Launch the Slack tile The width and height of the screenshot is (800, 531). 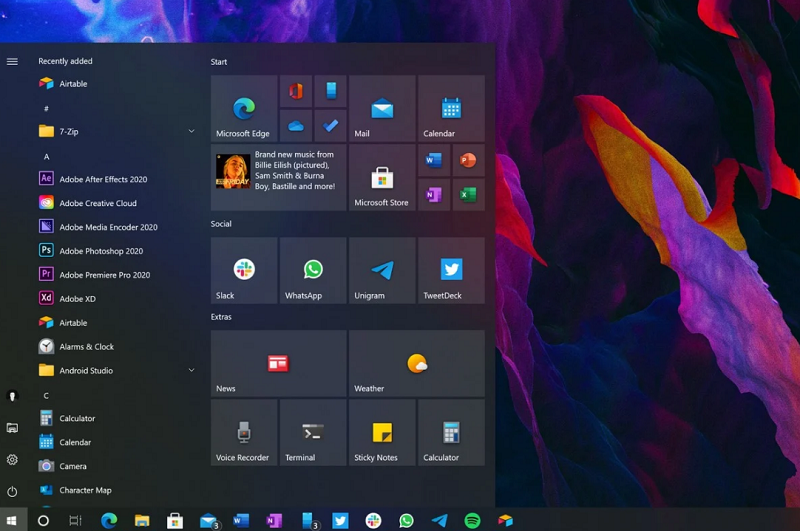coord(244,270)
